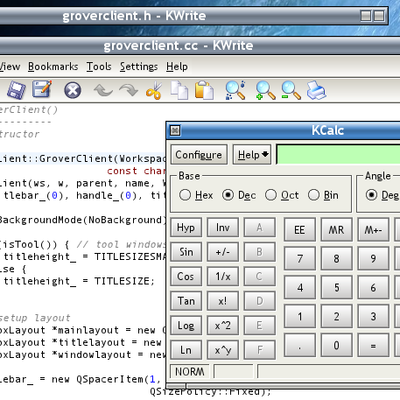Click the Zoom In magnifier icon

[265, 90]
